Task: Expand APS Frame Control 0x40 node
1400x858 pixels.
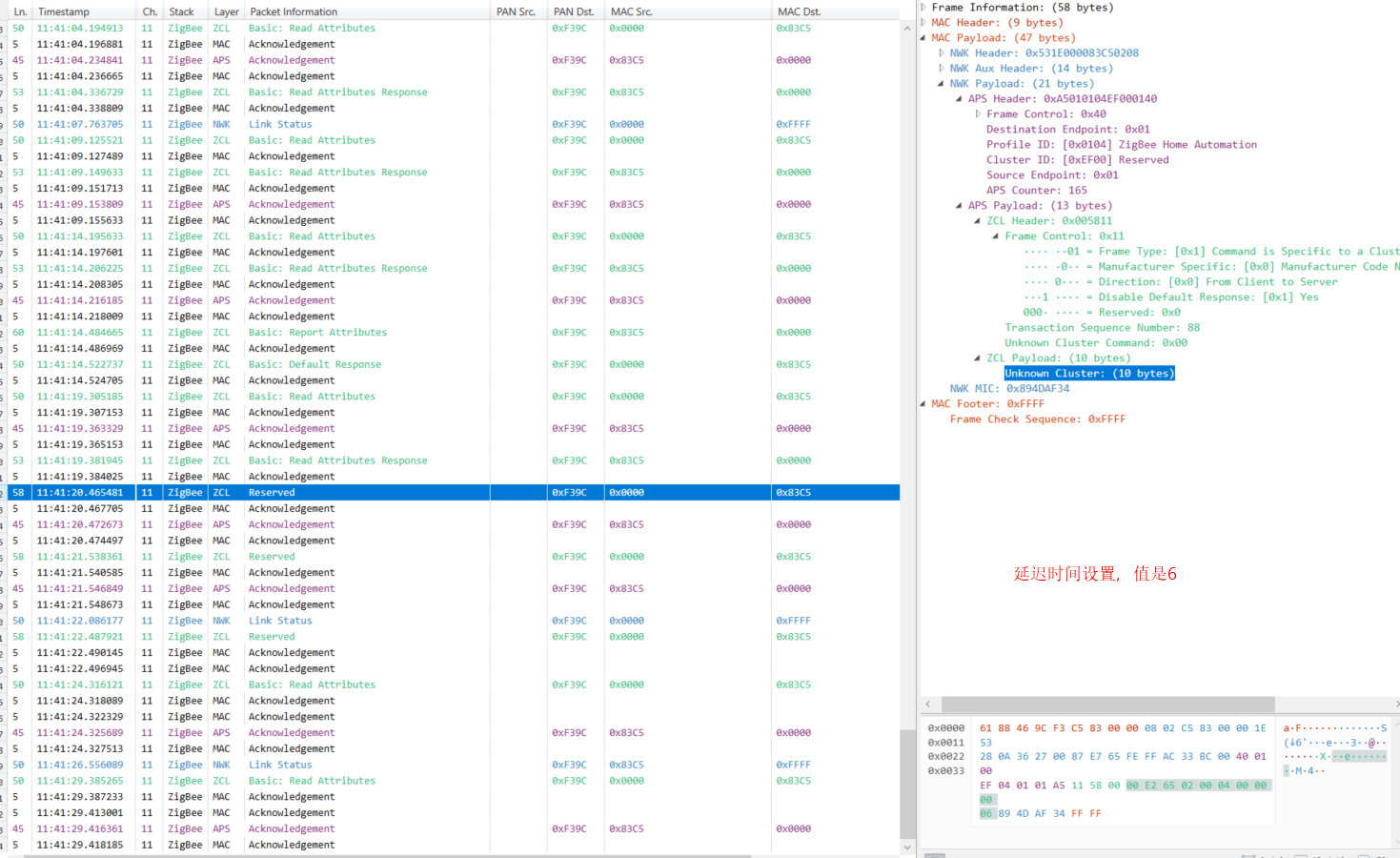Action: tap(978, 114)
